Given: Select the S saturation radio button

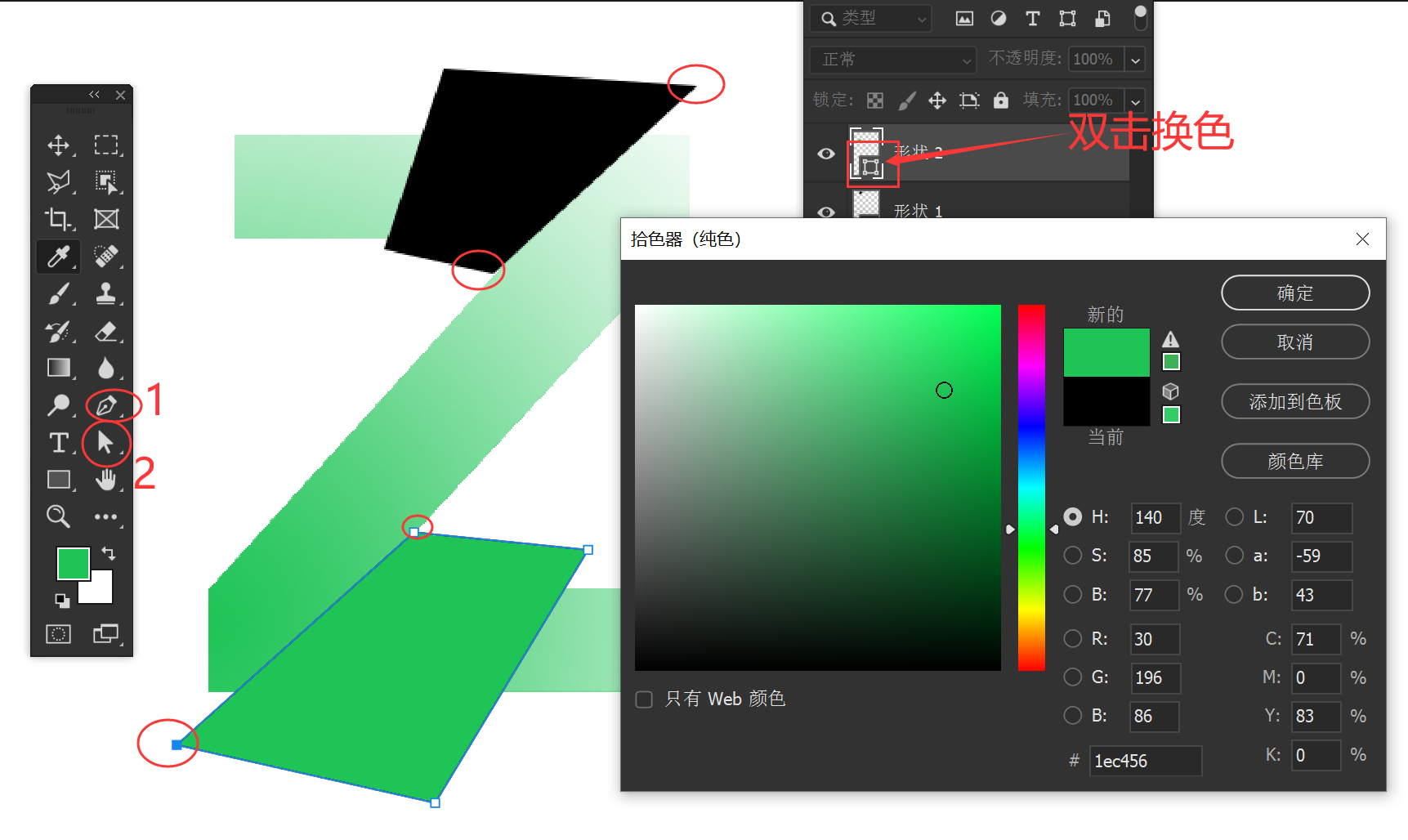Looking at the screenshot, I should coord(1073,556).
